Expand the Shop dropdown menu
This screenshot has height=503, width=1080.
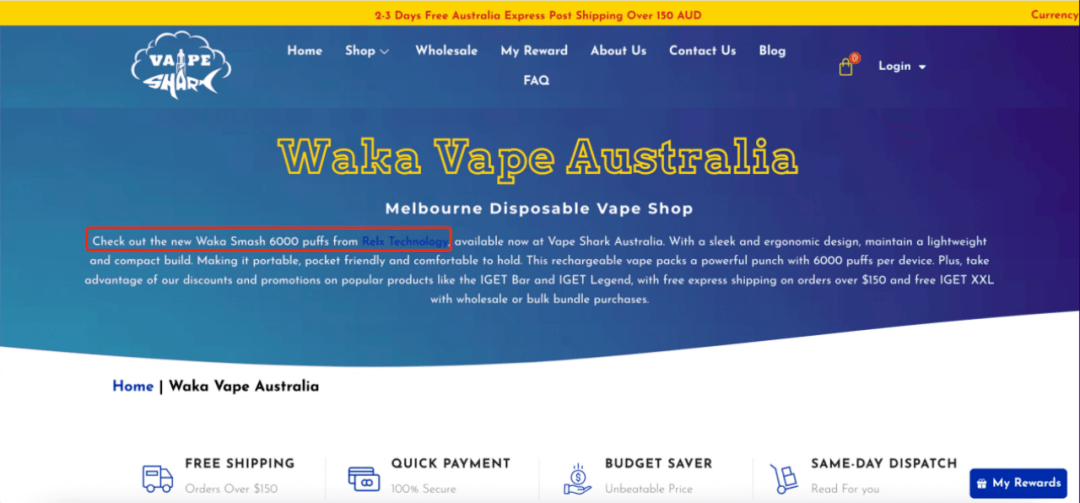(367, 51)
